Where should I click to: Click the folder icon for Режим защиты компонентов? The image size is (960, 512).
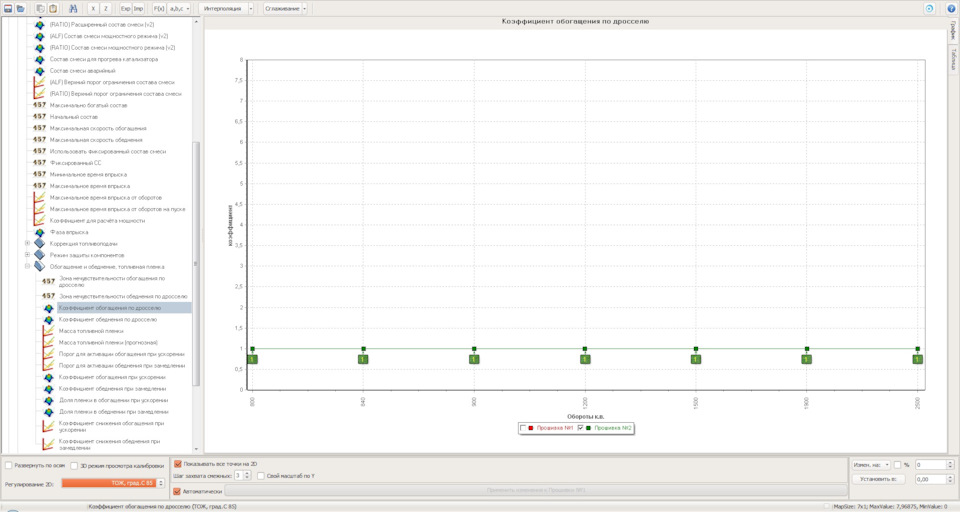point(40,255)
